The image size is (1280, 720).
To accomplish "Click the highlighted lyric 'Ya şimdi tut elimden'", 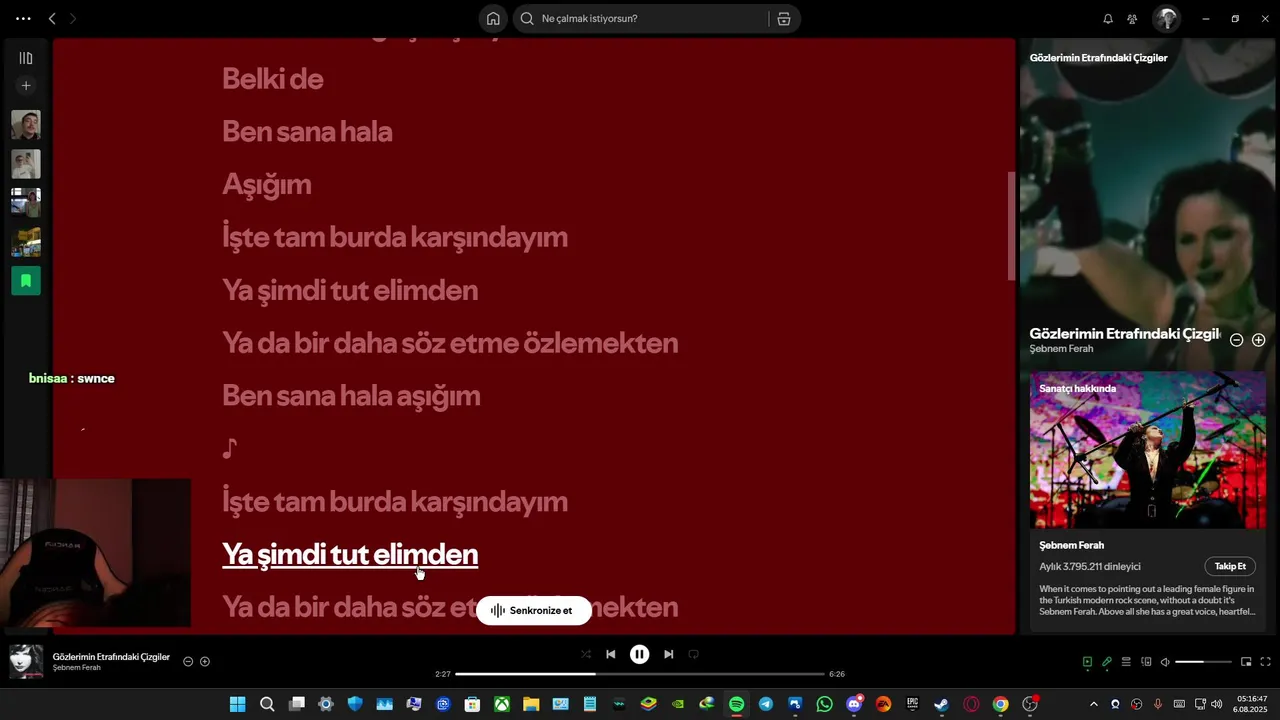I will pyautogui.click(x=350, y=554).
